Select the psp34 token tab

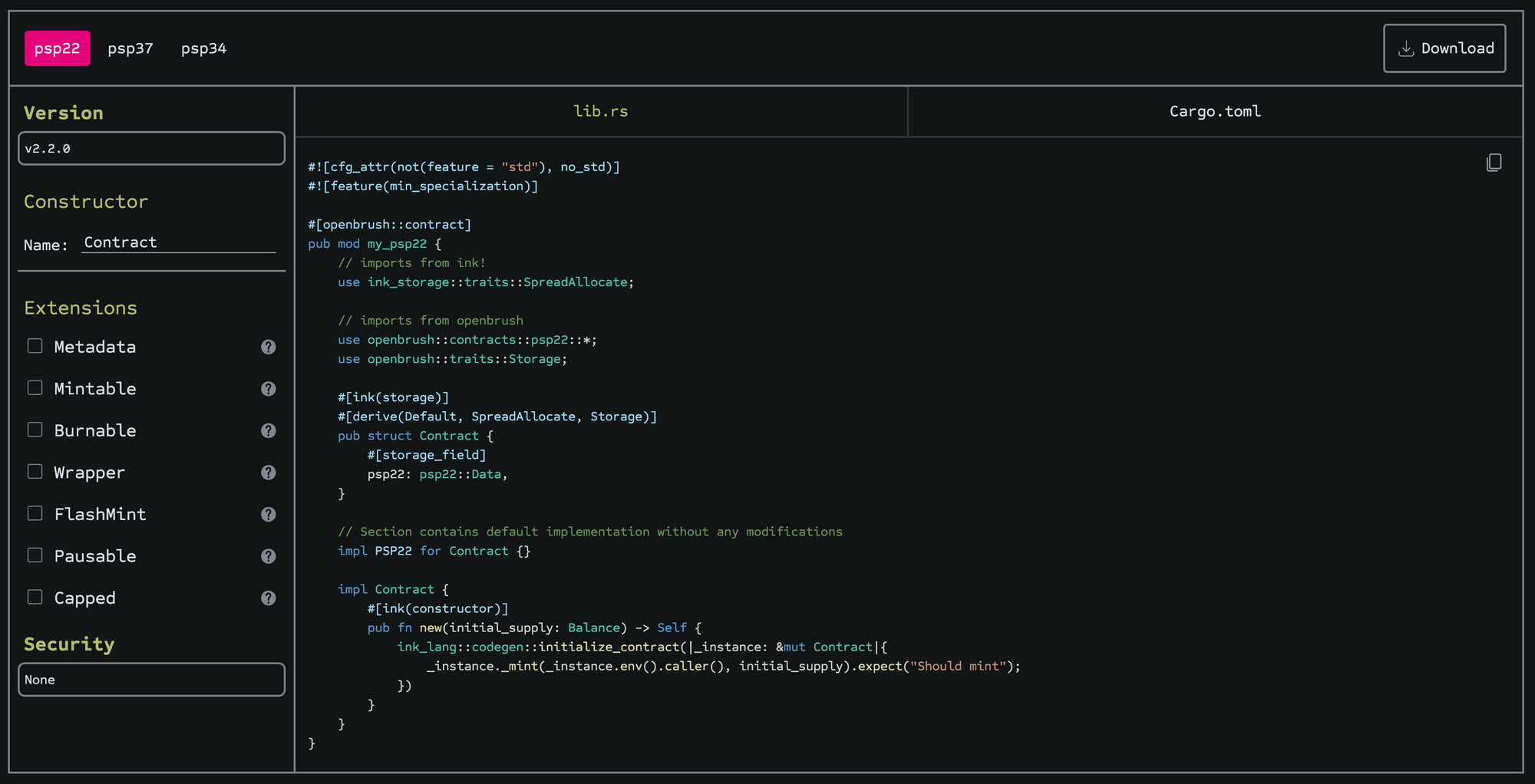[203, 48]
